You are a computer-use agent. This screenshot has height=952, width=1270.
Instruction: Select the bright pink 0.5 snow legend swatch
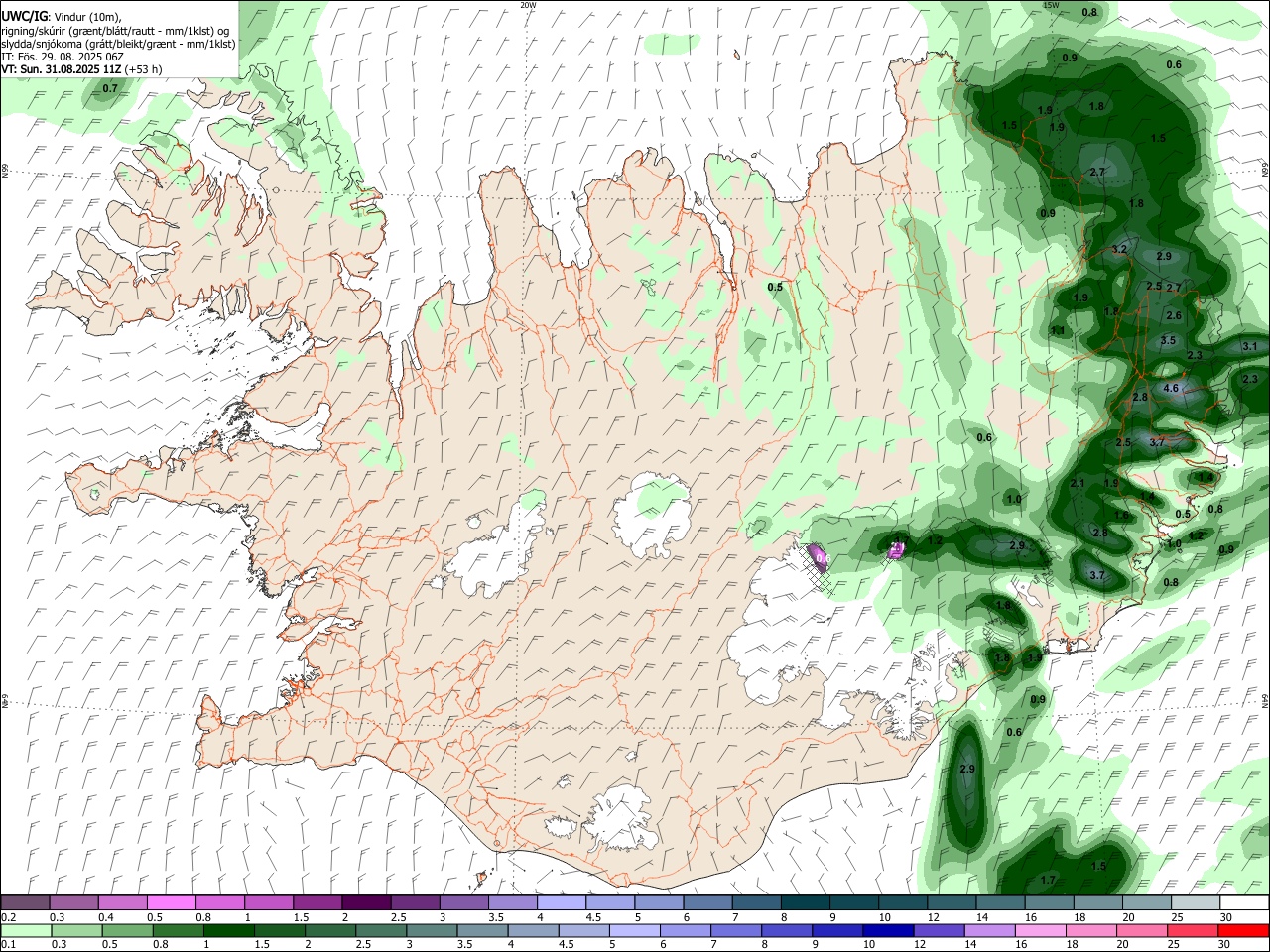coord(171,902)
